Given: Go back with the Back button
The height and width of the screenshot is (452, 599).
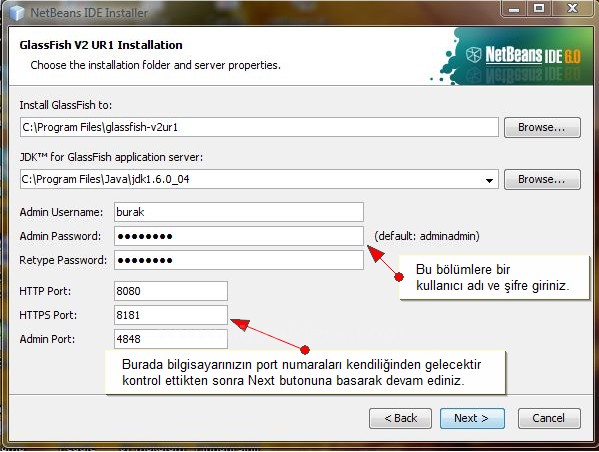Looking at the screenshot, I should point(400,418).
